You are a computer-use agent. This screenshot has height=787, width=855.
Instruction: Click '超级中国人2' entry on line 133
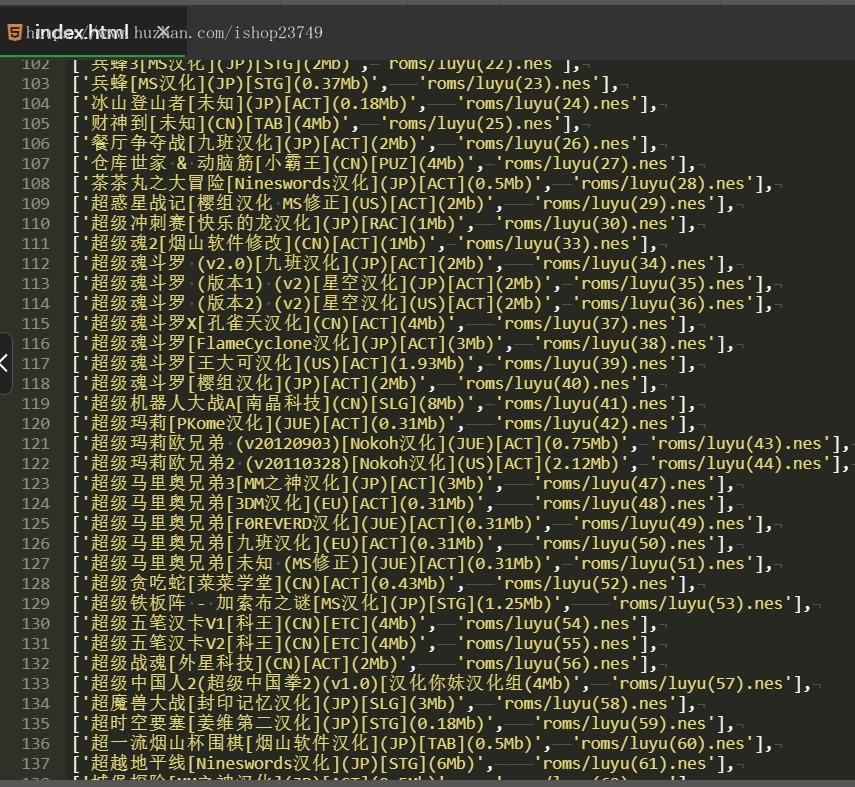(143, 683)
